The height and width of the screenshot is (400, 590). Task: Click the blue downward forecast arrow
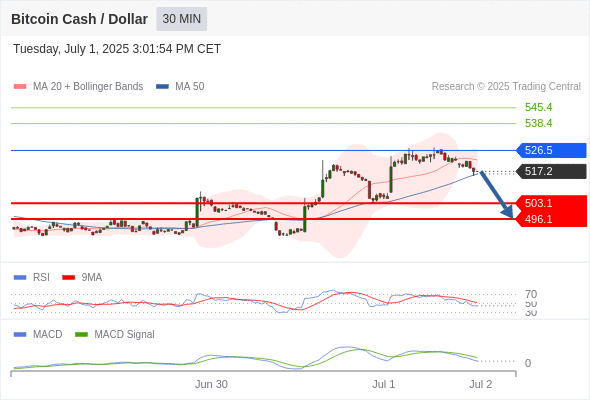[x=496, y=195]
